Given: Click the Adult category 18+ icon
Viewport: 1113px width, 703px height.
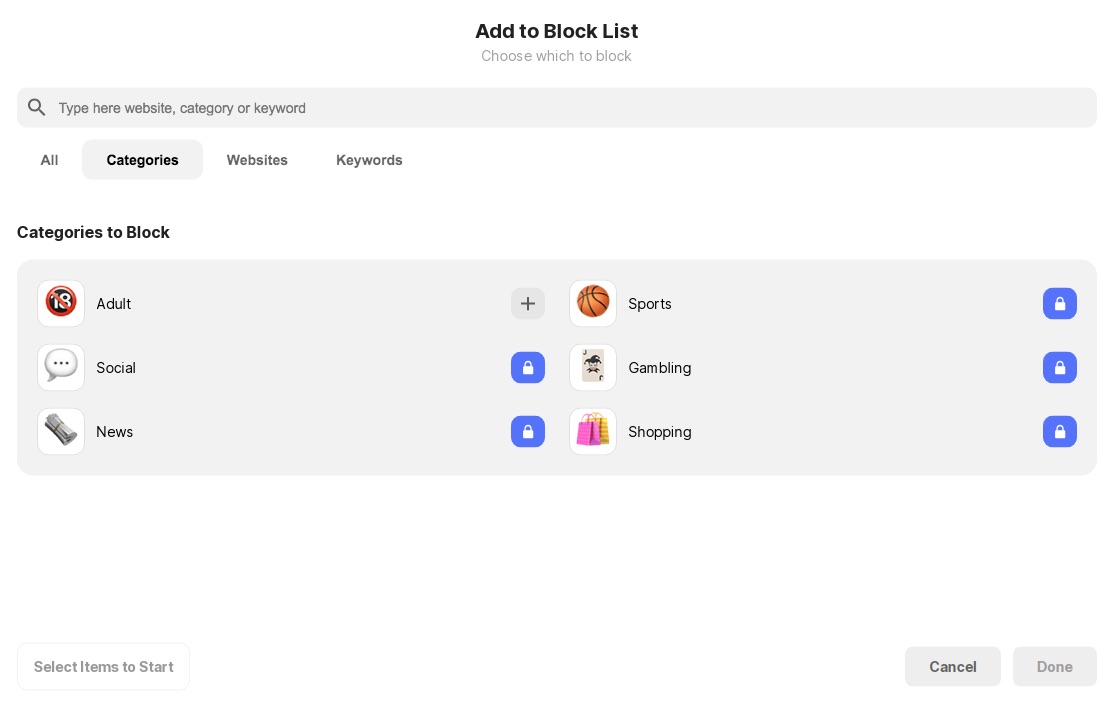Looking at the screenshot, I should click(61, 303).
